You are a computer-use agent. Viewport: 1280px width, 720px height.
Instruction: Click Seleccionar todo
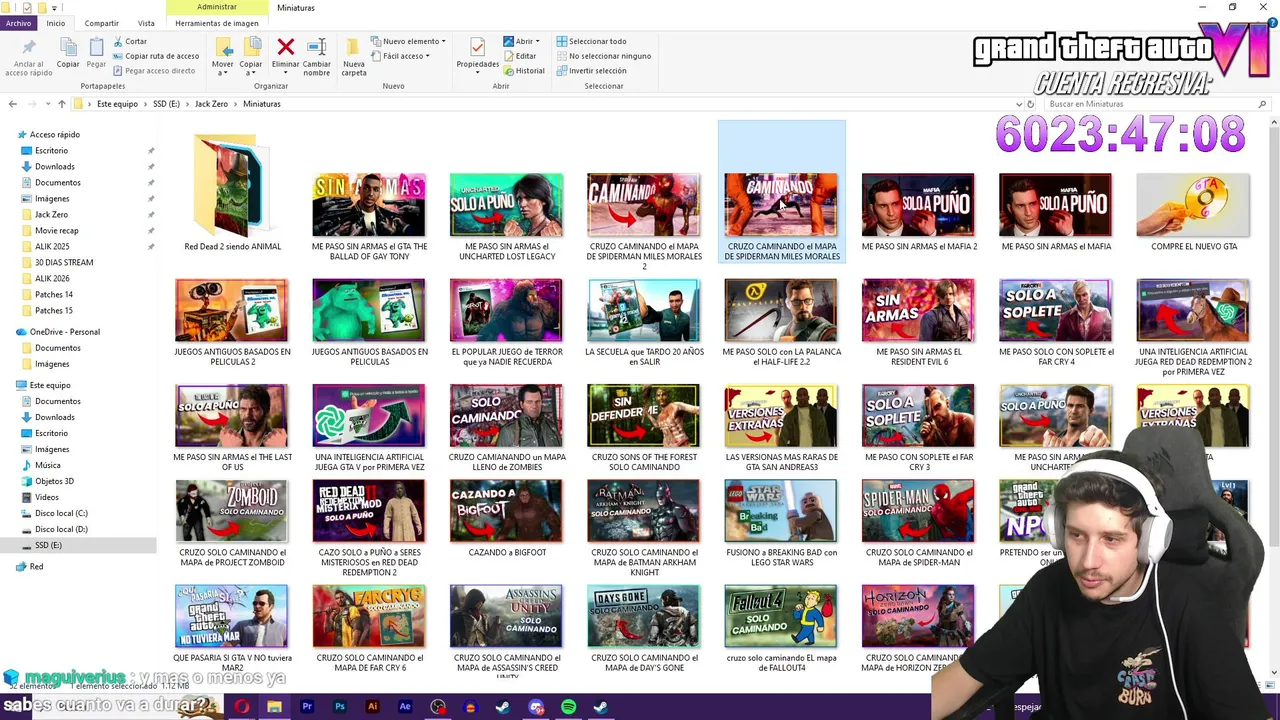click(591, 41)
